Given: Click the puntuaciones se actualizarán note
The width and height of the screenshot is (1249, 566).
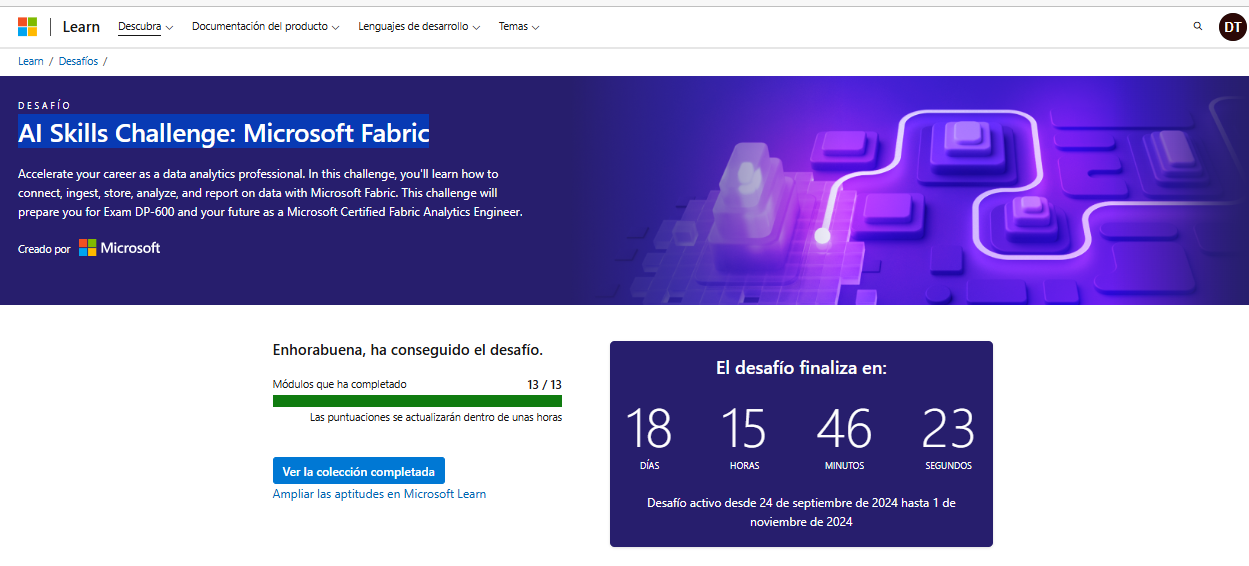Looking at the screenshot, I should pos(436,417).
